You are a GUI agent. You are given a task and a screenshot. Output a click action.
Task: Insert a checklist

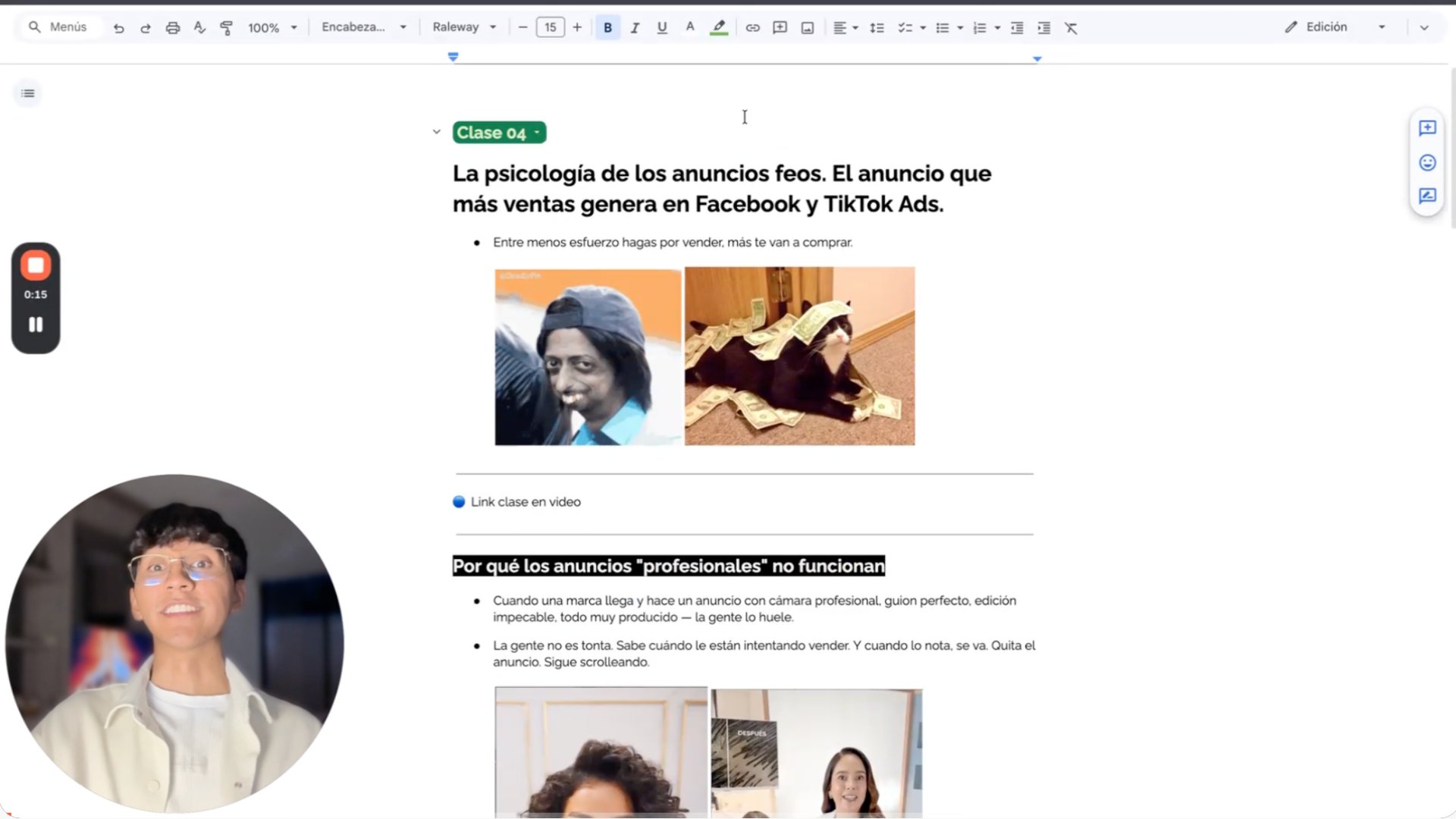905,28
